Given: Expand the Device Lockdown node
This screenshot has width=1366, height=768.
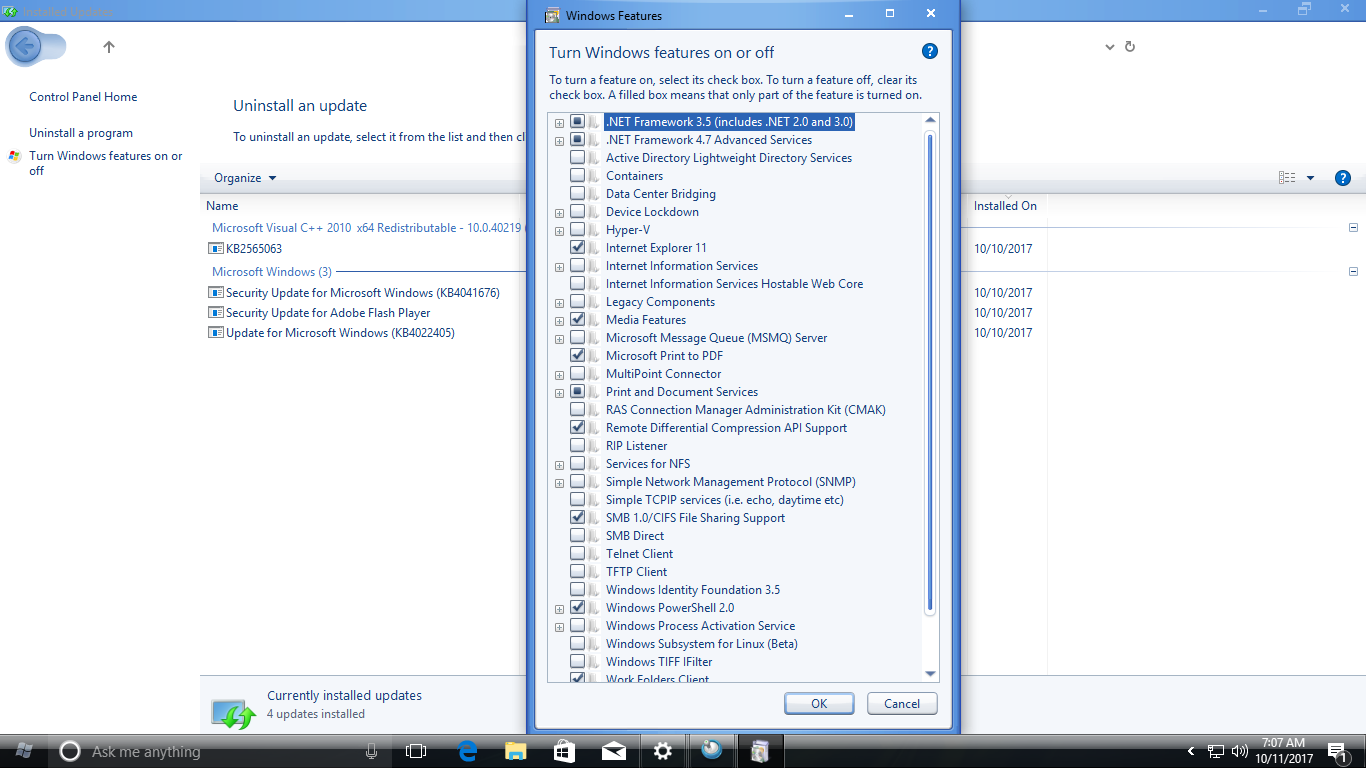Looking at the screenshot, I should click(x=559, y=212).
